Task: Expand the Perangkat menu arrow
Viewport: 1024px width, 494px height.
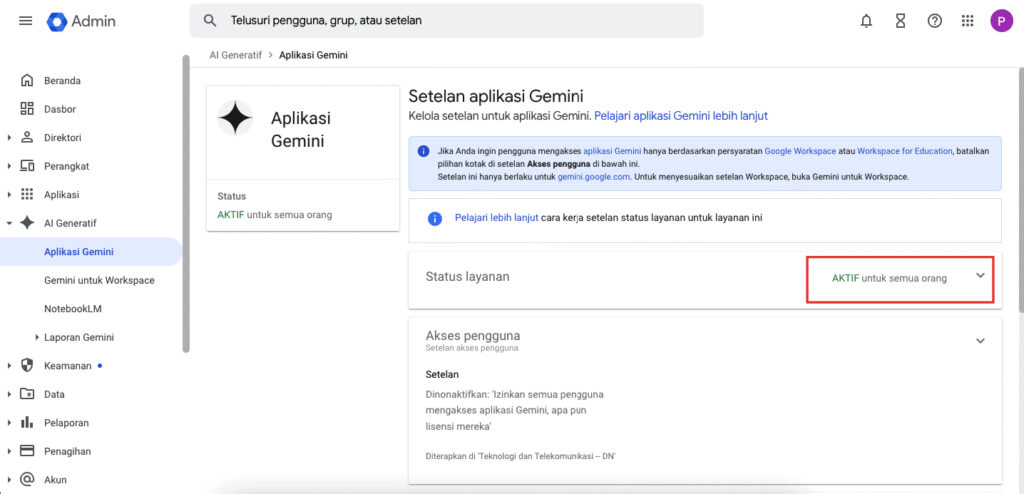Action: tap(9, 166)
